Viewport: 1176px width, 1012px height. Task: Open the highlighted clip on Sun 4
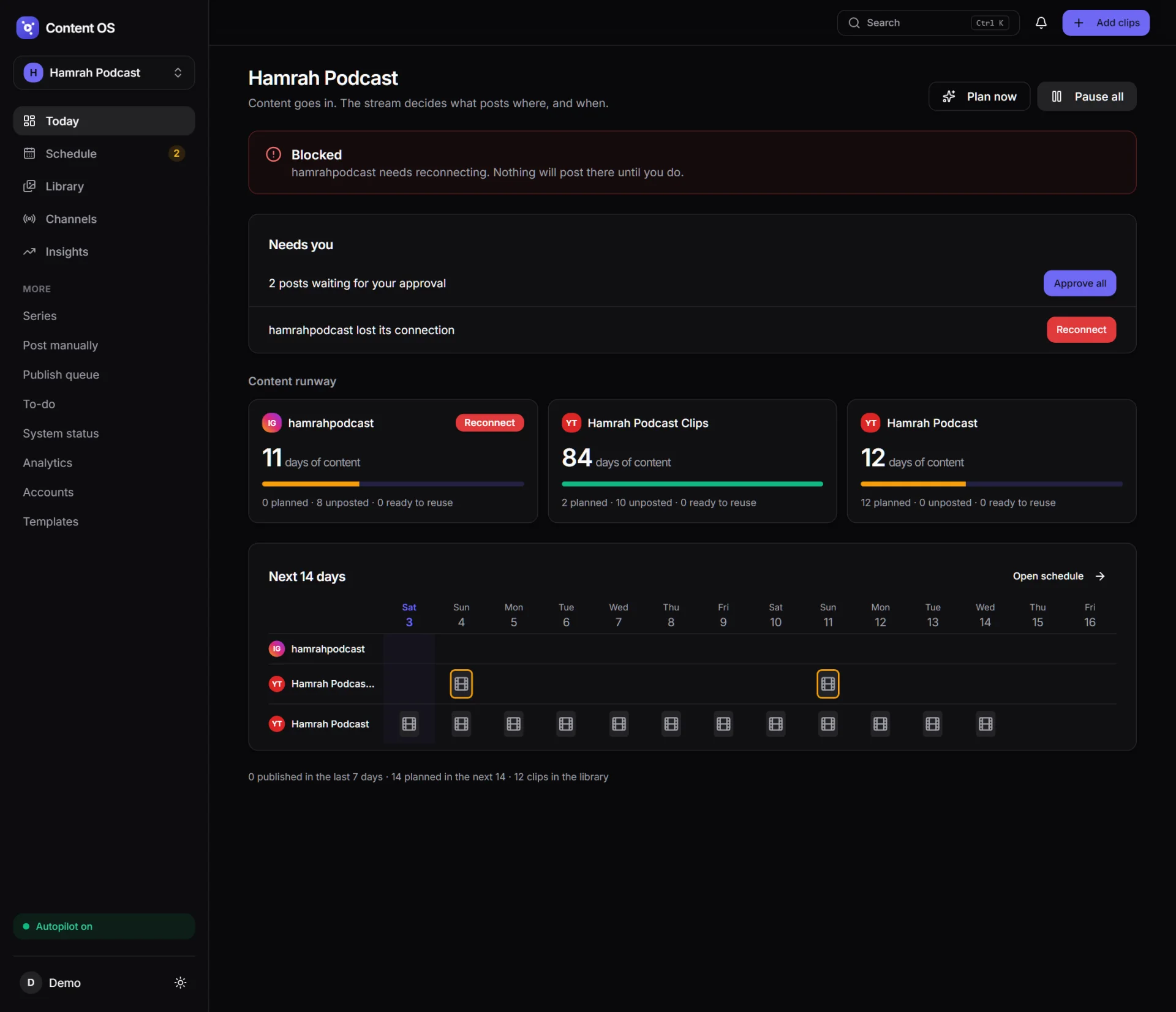(x=461, y=684)
